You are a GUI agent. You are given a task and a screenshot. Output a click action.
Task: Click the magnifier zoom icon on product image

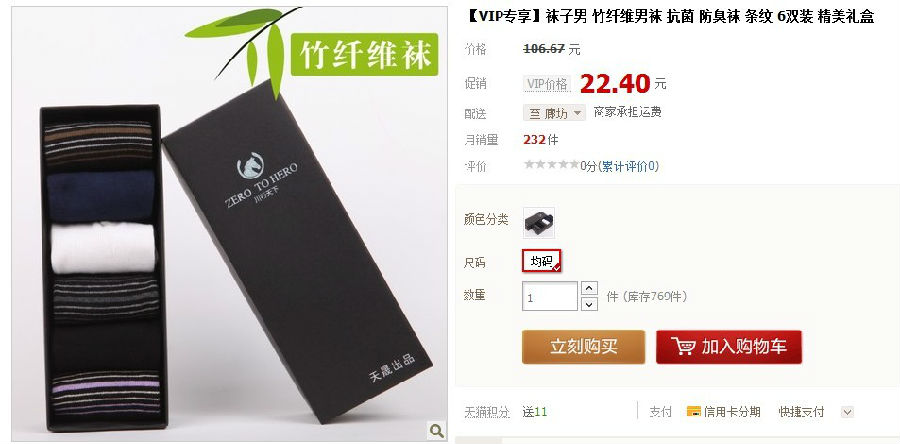[436, 430]
